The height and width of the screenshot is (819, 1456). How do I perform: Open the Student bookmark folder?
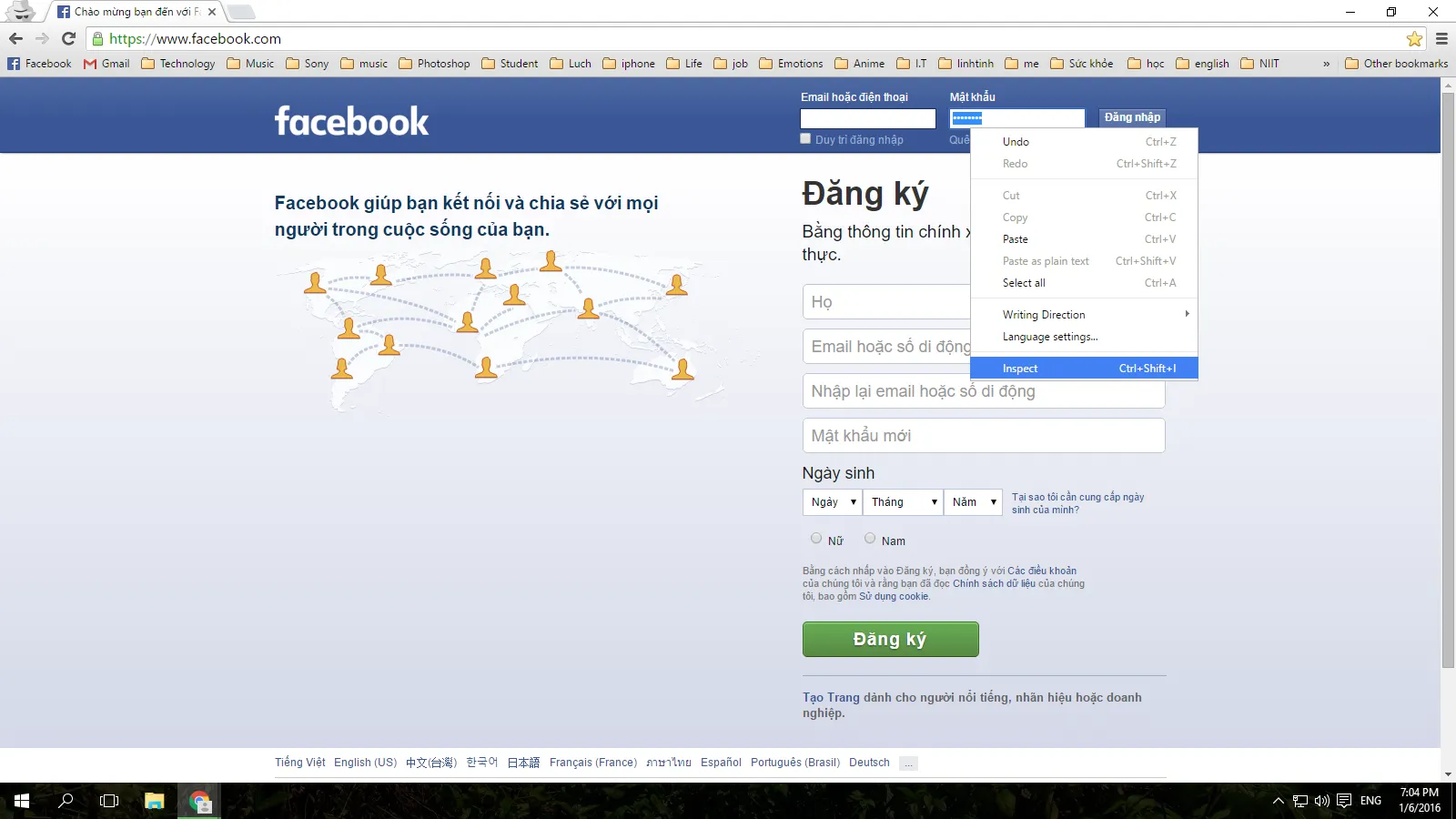click(x=510, y=64)
